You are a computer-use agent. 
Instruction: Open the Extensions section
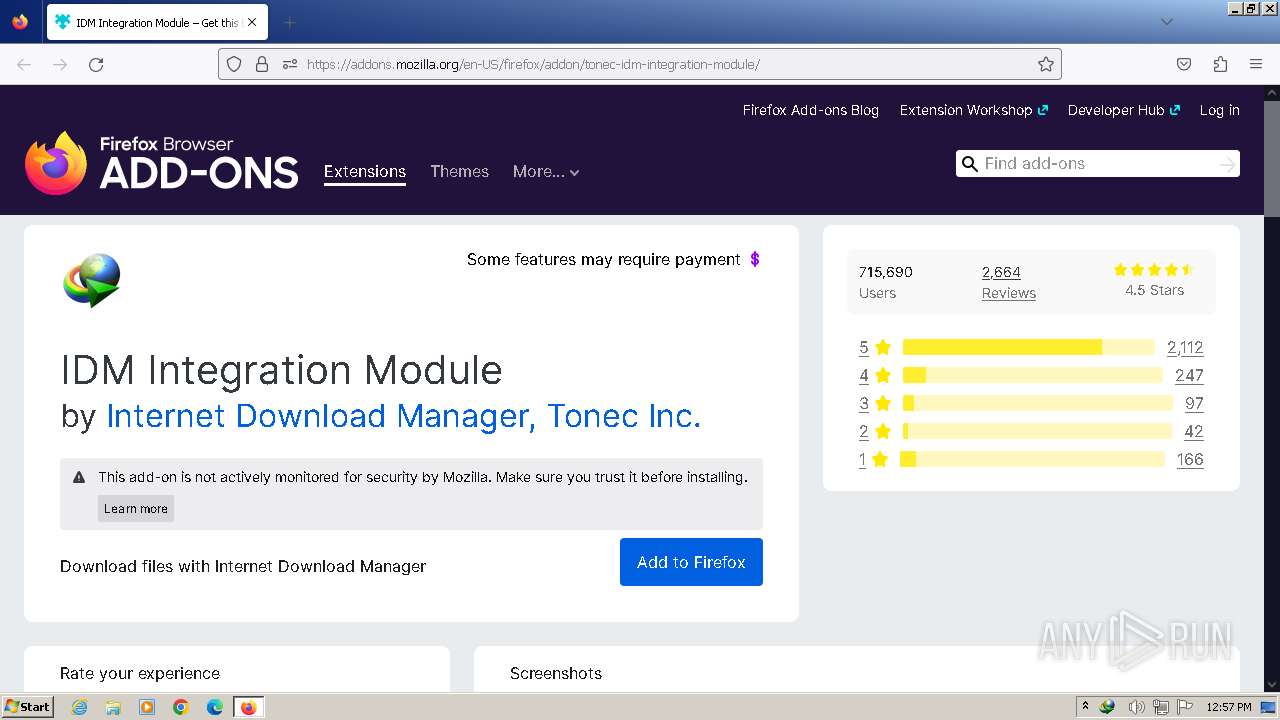click(x=365, y=172)
